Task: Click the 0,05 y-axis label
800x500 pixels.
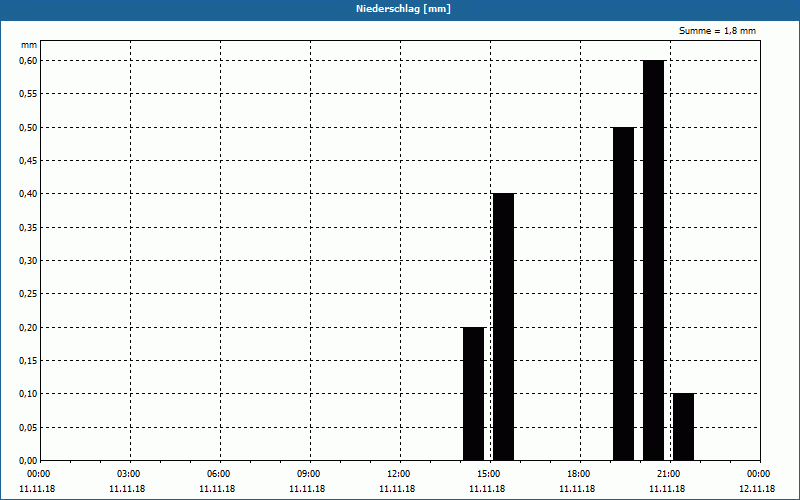Action: coord(28,427)
